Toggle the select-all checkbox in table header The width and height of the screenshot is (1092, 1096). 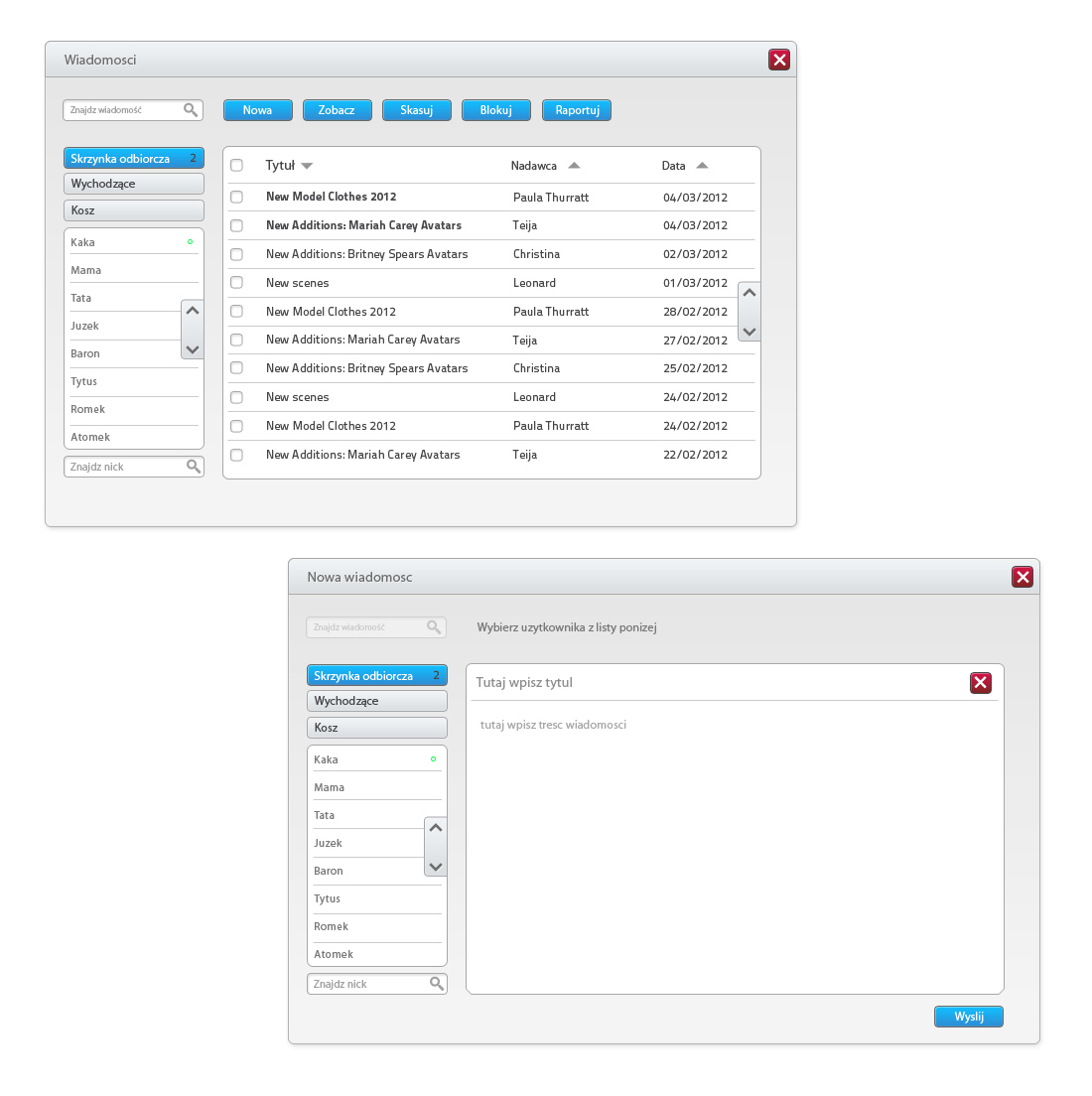tap(236, 165)
